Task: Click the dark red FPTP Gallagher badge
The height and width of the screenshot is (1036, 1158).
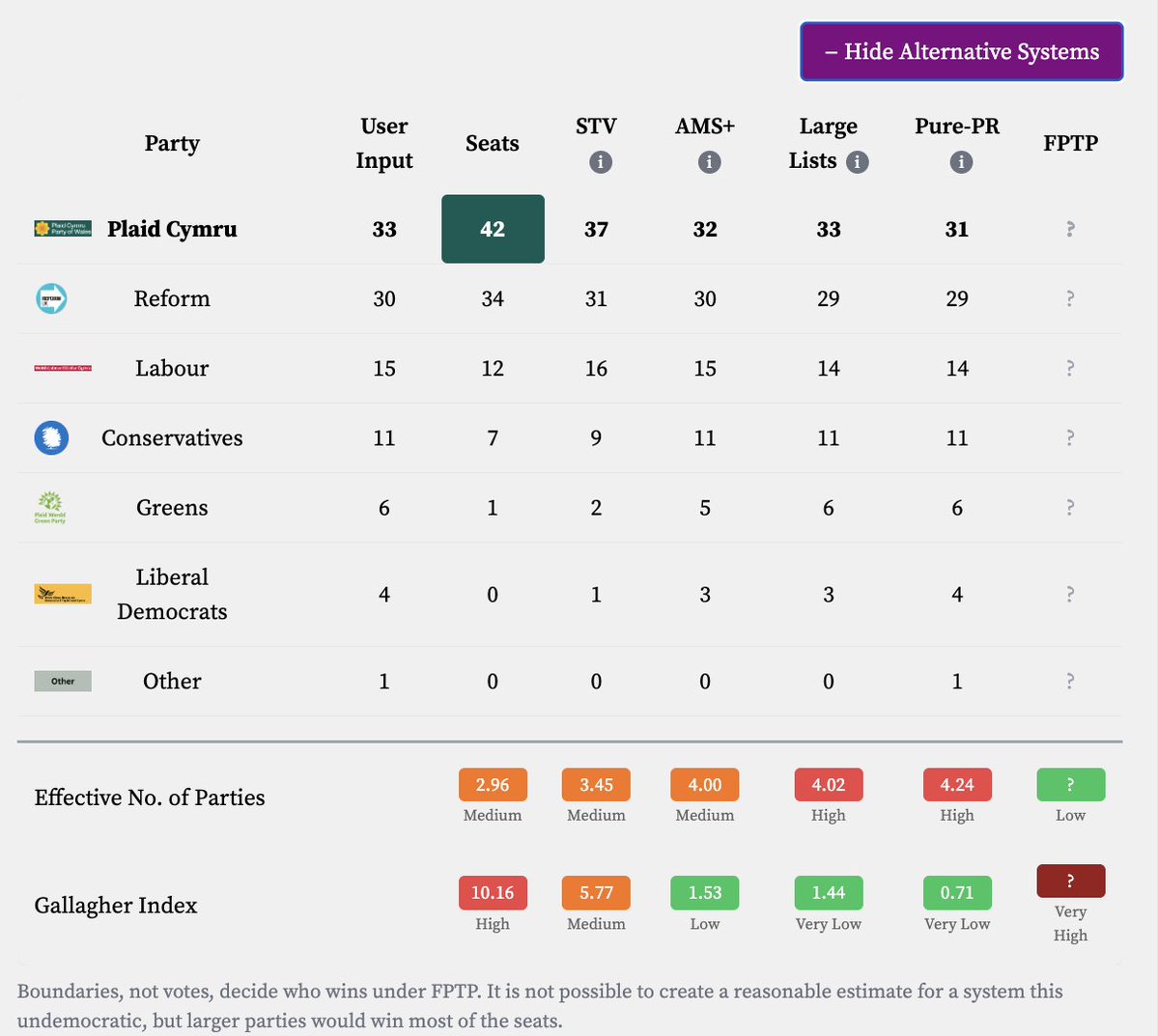Action: (1071, 881)
